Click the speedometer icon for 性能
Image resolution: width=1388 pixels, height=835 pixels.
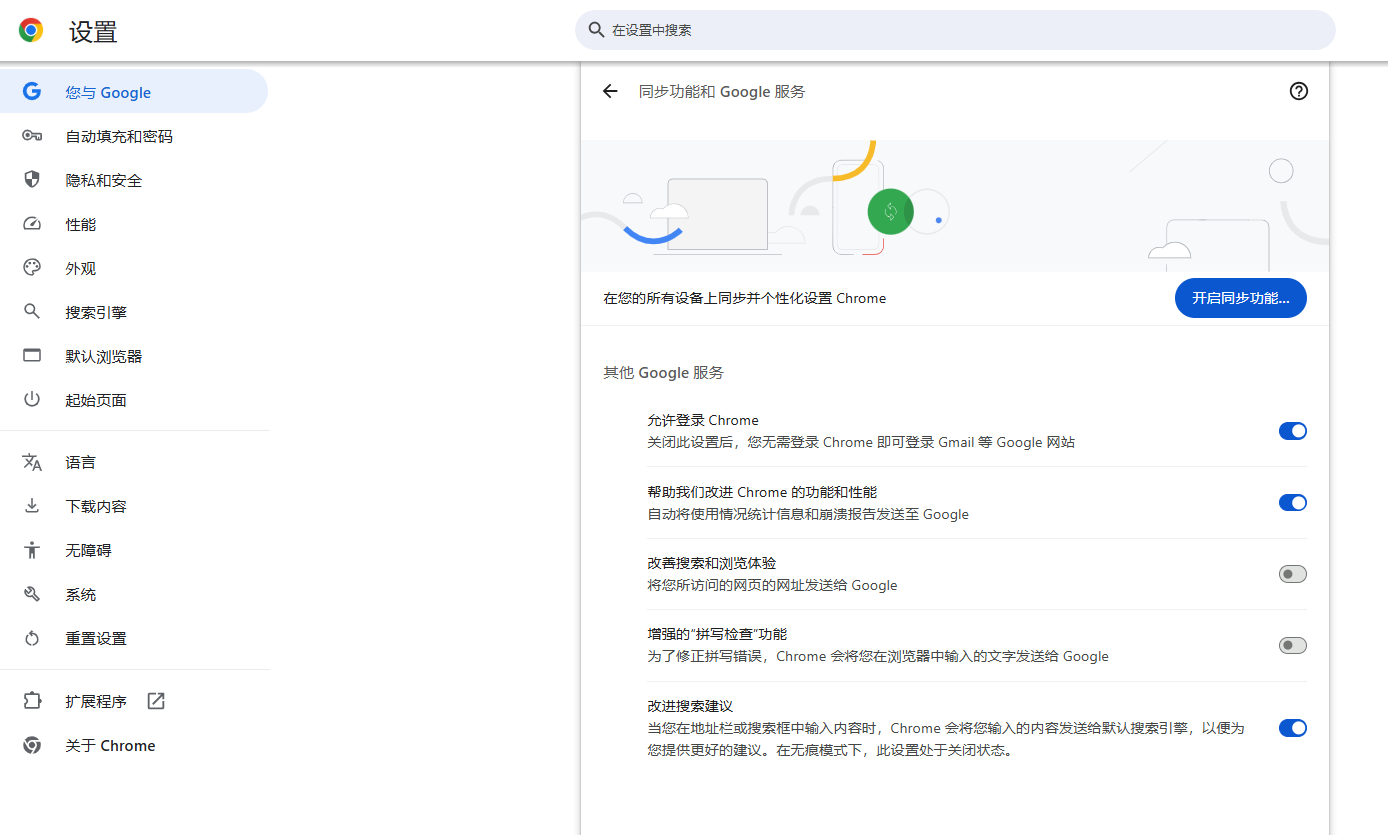tap(32, 224)
